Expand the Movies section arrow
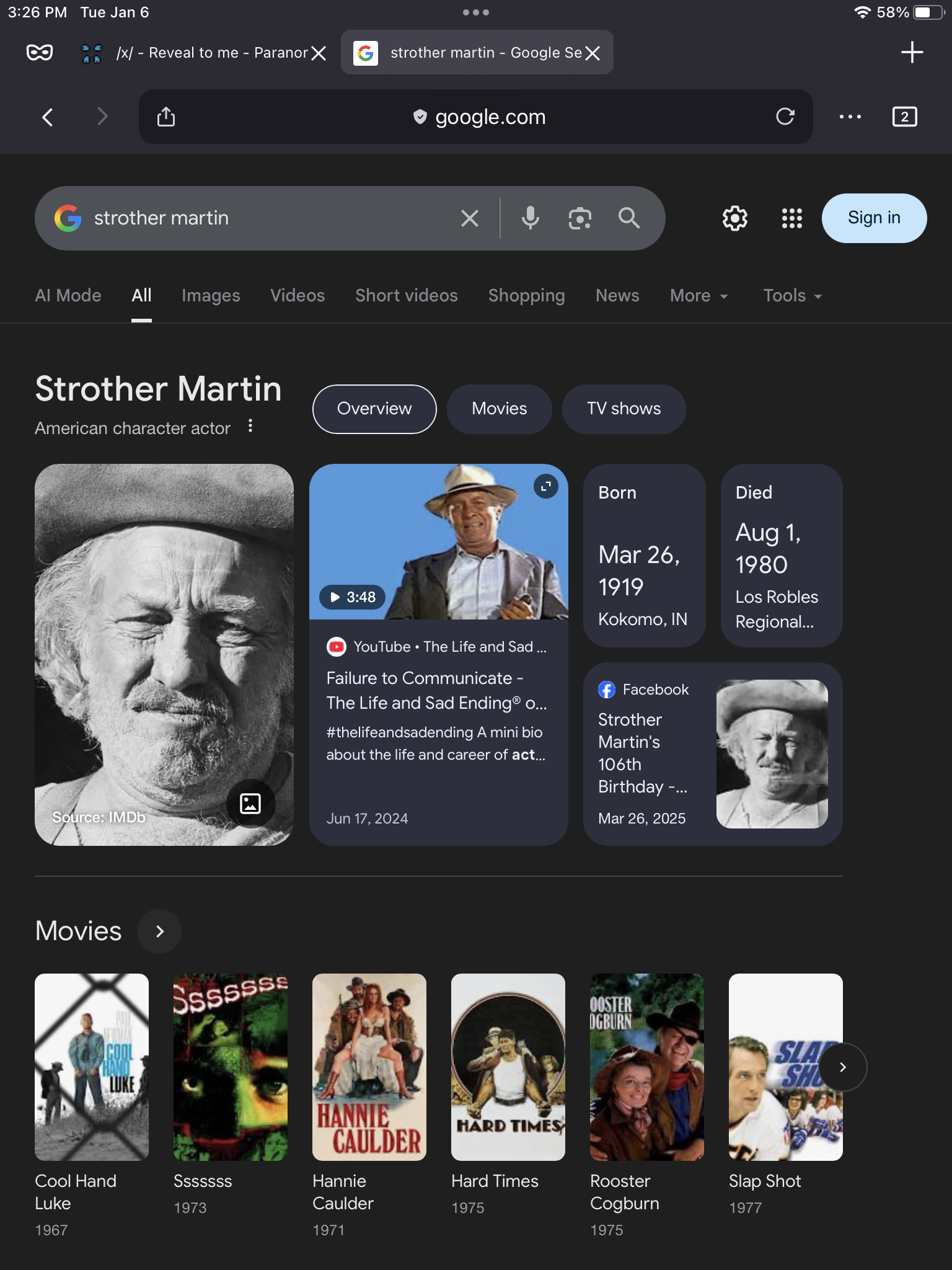 click(159, 931)
